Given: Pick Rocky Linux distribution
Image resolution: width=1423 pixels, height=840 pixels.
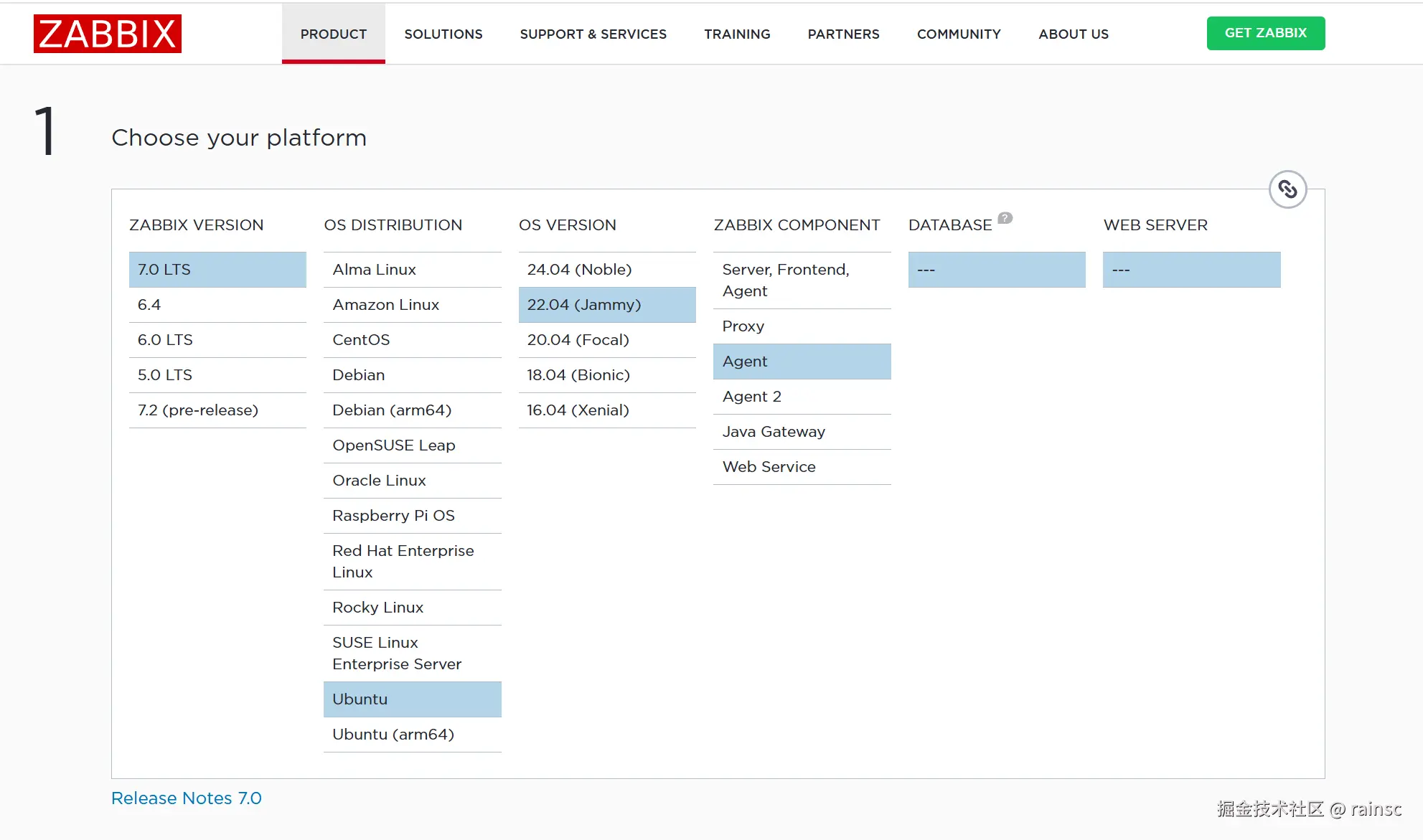Looking at the screenshot, I should pos(412,608).
